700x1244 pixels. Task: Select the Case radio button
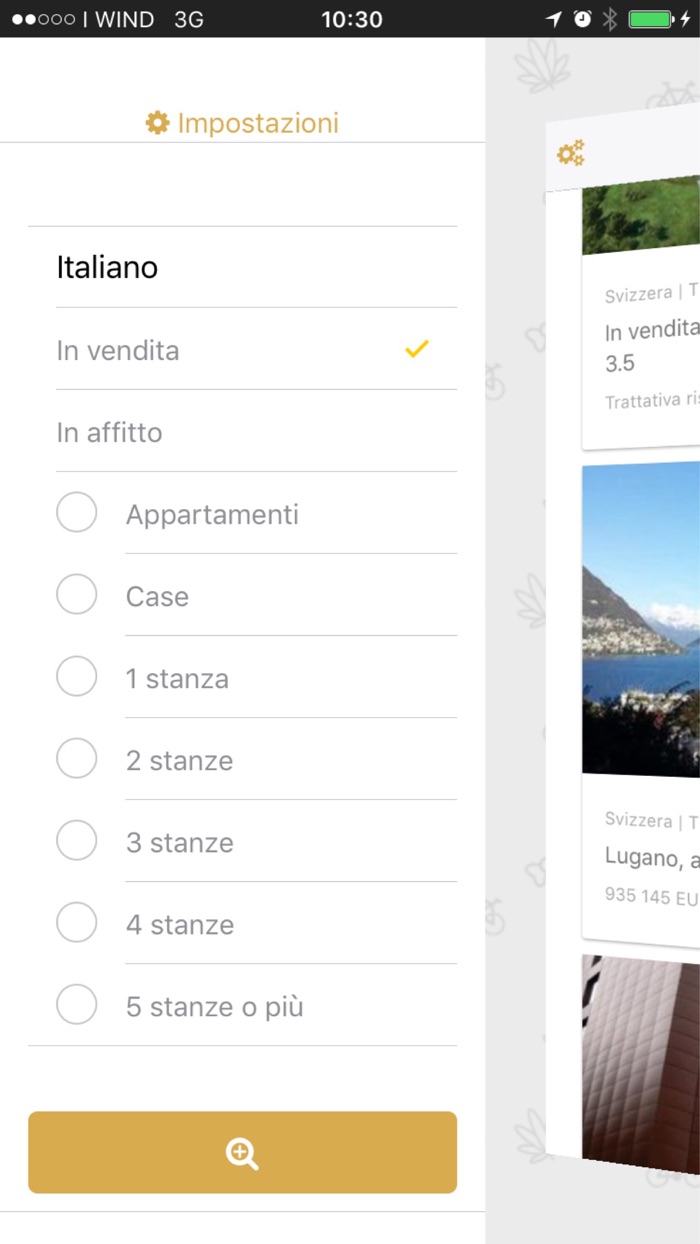coord(77,595)
